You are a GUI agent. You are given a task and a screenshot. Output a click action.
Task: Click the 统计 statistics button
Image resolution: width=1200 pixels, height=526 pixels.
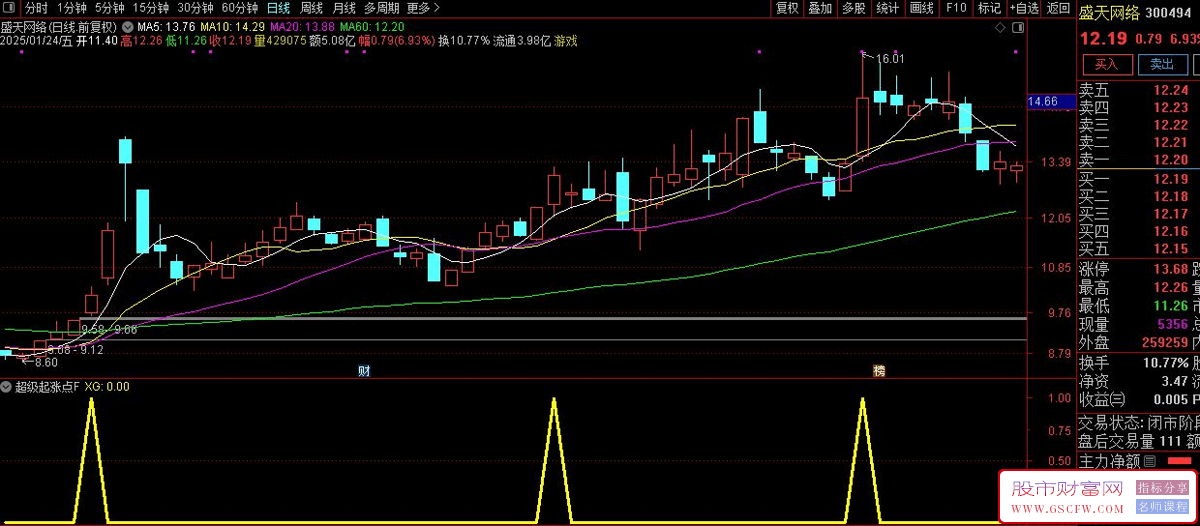[887, 8]
